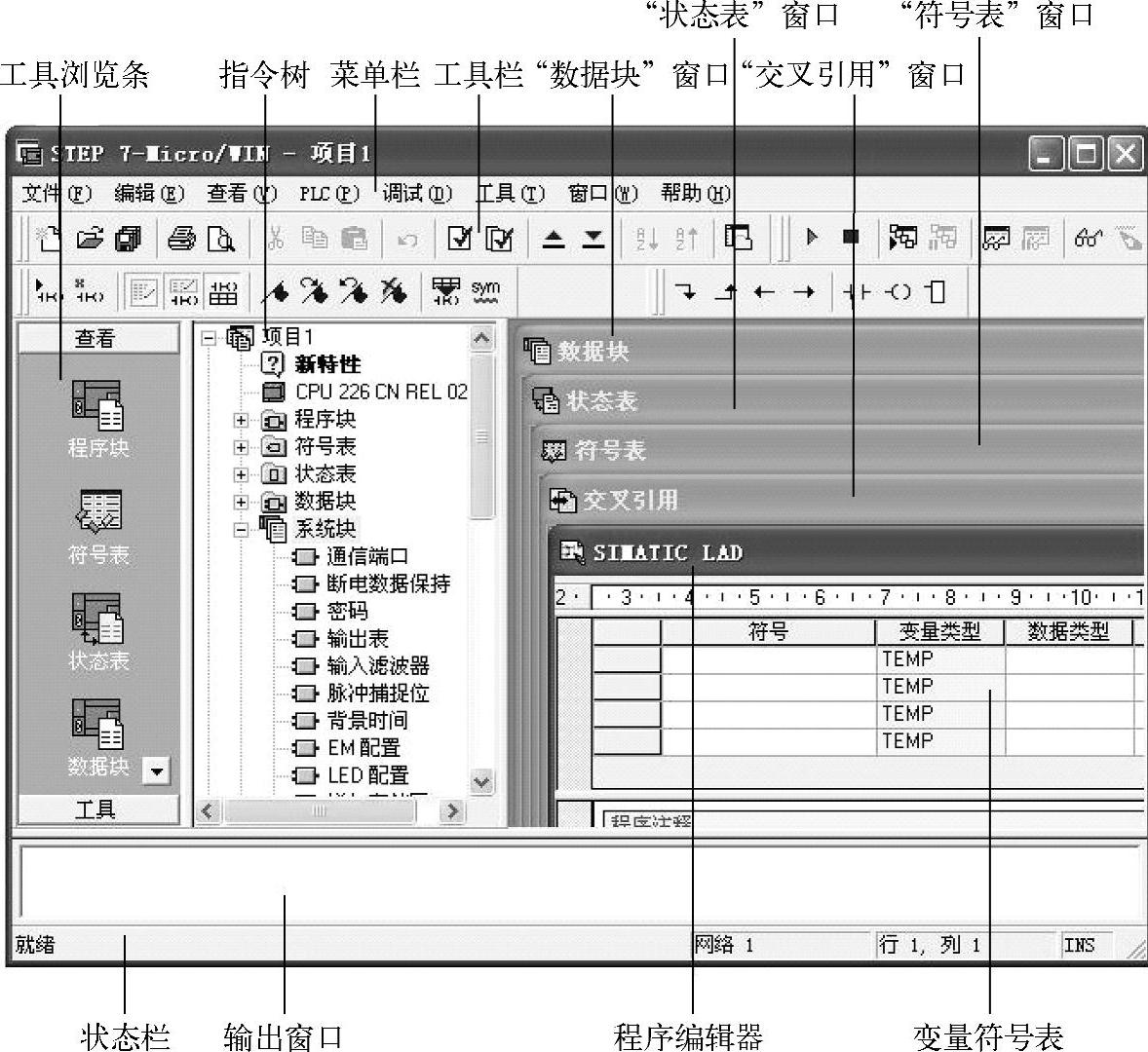The height and width of the screenshot is (1052, 1148).
Task: Activate the 数据块 window title bar
Action: pos(831,352)
